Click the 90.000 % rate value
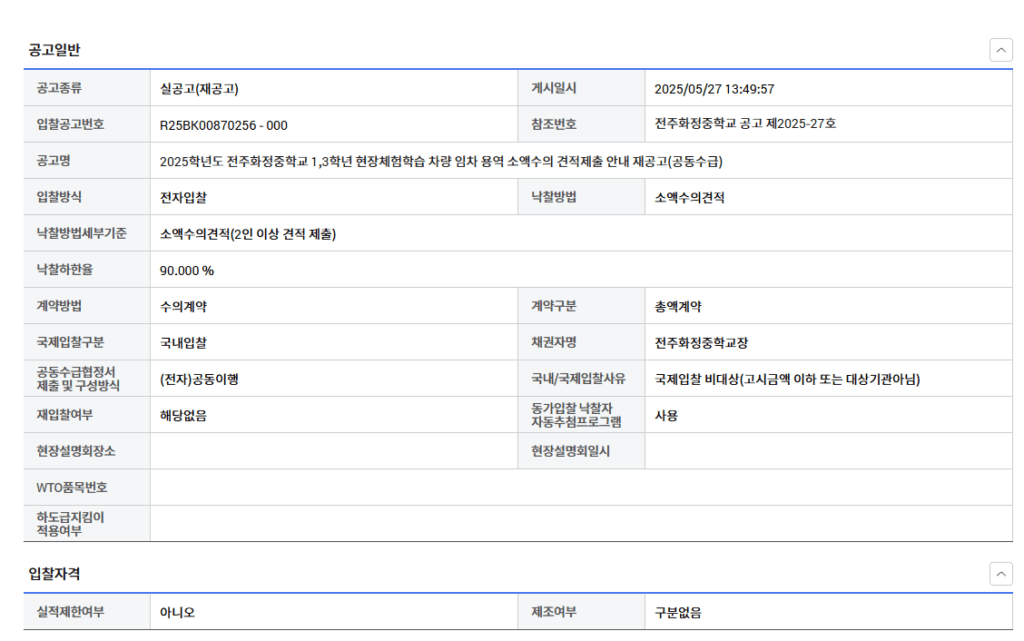 coord(187,271)
